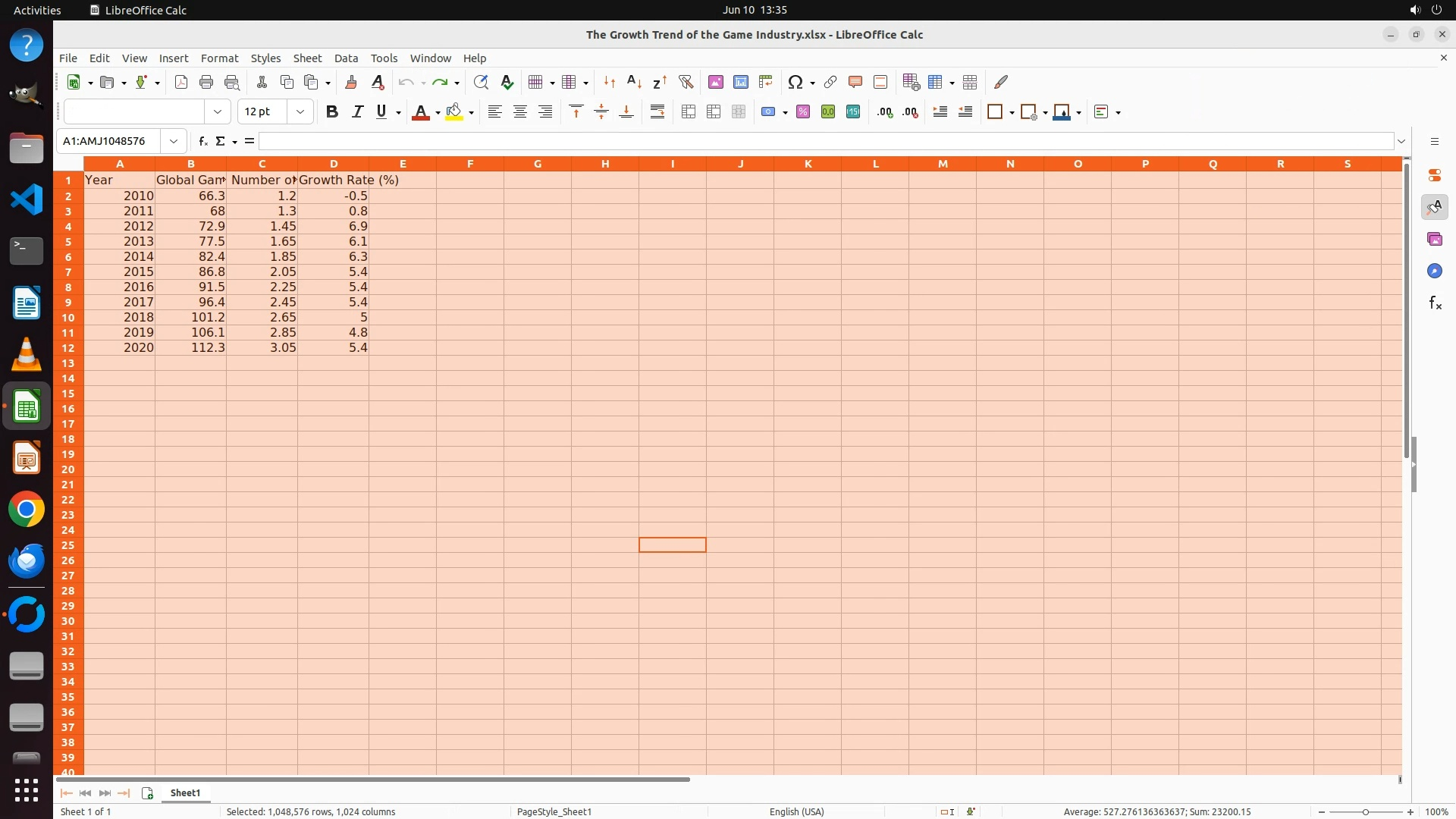The image size is (1456, 819).
Task: Click the Format as Percent icon
Action: [802, 112]
